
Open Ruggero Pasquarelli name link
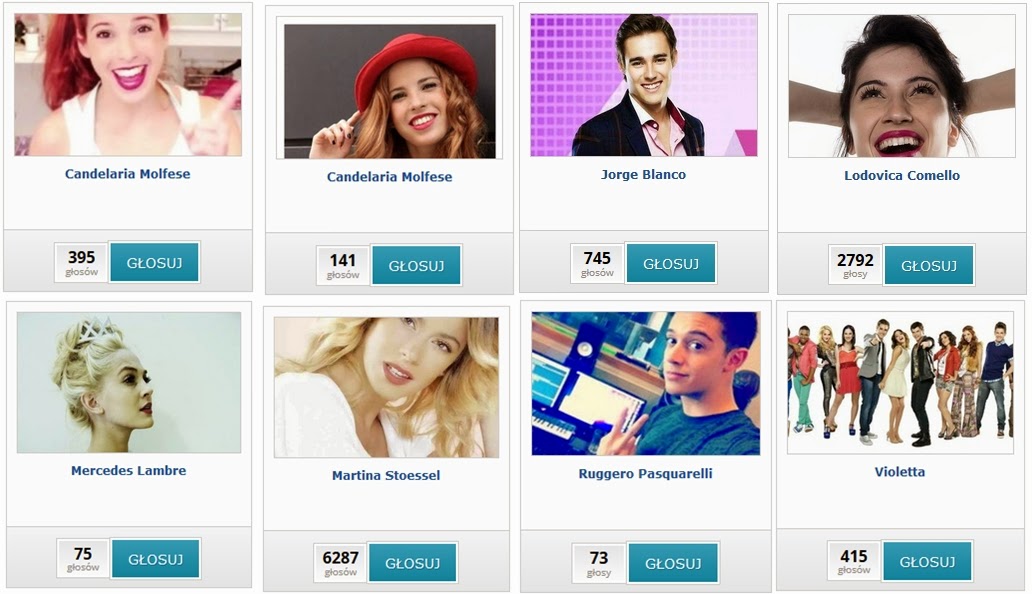point(645,474)
